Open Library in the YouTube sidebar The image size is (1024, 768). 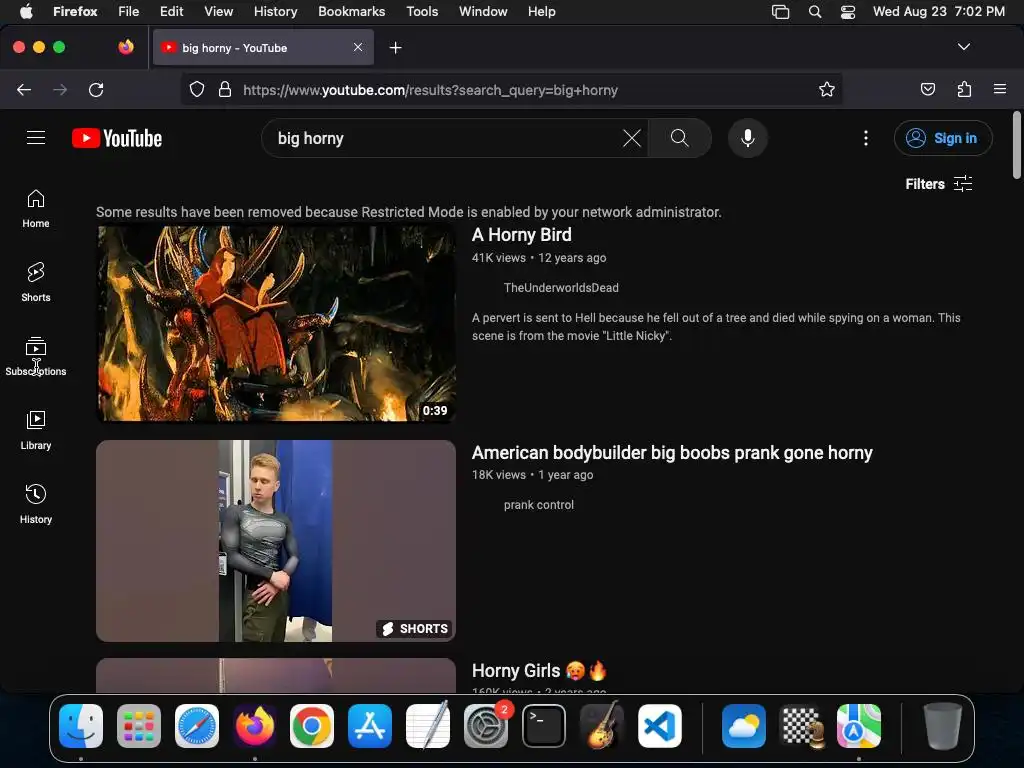36,430
